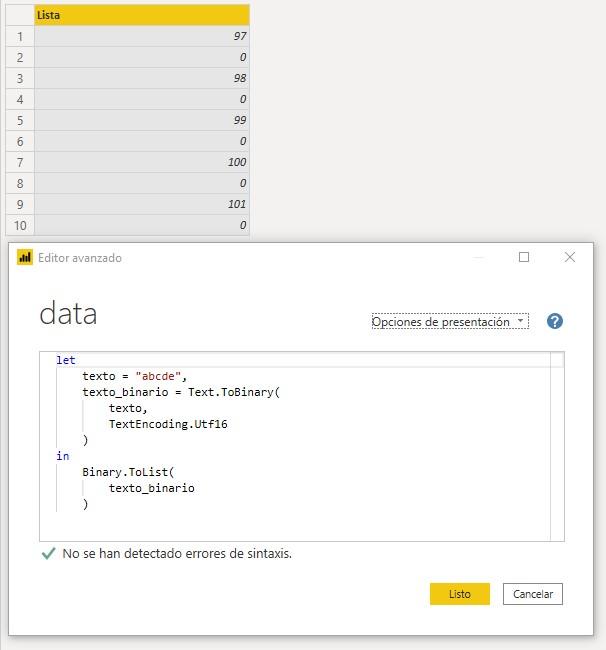Click TextEncoding.Utf16 in the code
606x650 pixels.
coord(168,424)
